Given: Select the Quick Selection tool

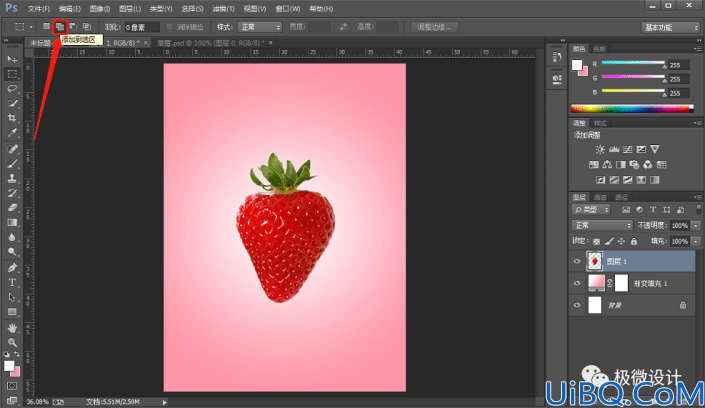Looking at the screenshot, I should pyautogui.click(x=12, y=103).
